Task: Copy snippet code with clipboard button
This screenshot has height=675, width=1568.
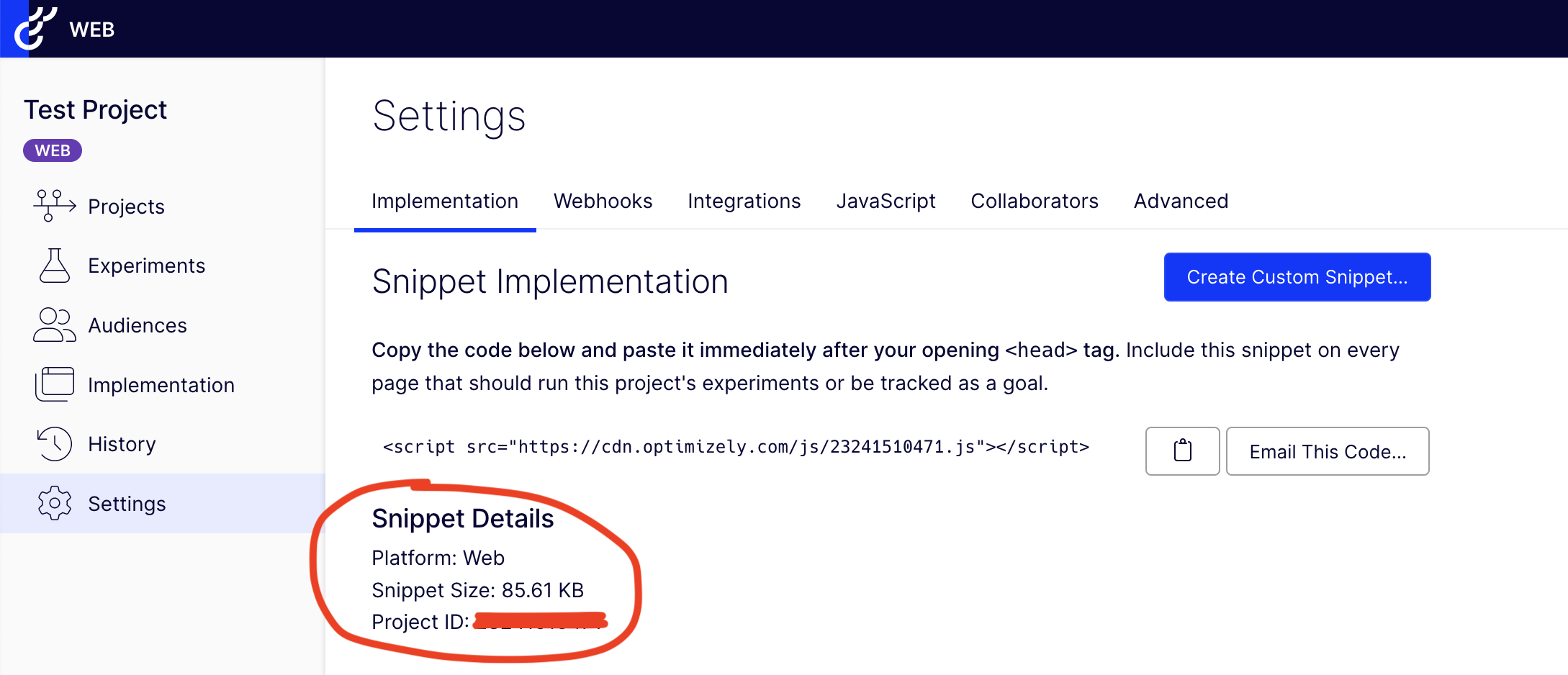Action: (1182, 451)
